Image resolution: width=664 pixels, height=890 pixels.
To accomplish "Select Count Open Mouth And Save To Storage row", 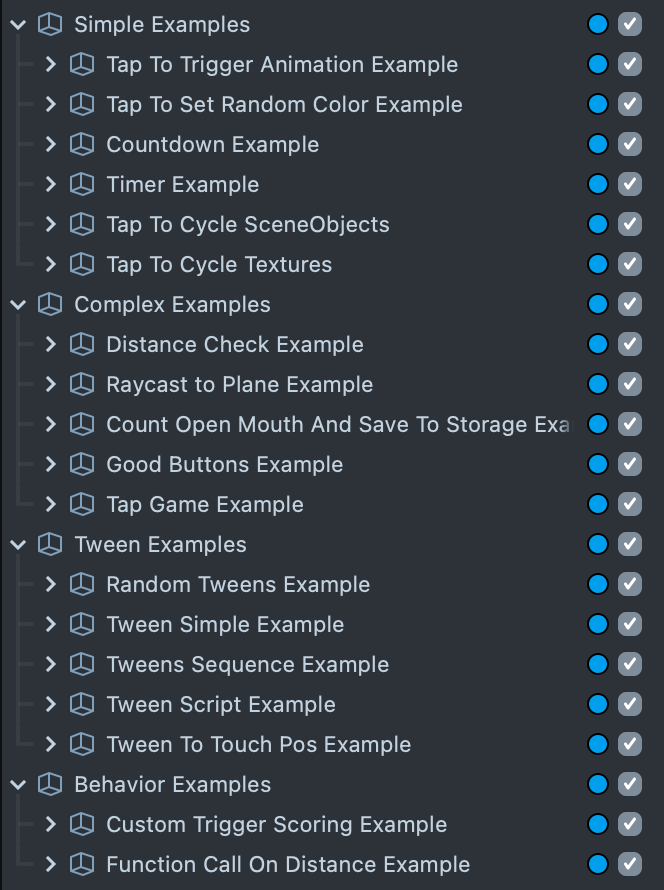I will 337,424.
